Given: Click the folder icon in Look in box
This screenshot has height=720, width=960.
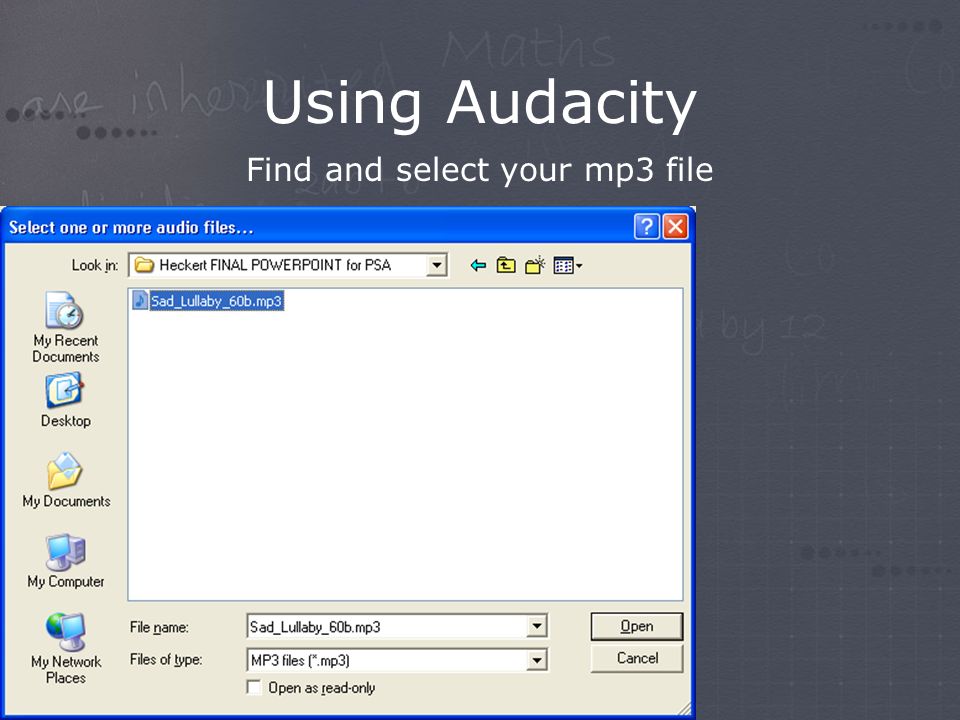Looking at the screenshot, I should 144,265.
